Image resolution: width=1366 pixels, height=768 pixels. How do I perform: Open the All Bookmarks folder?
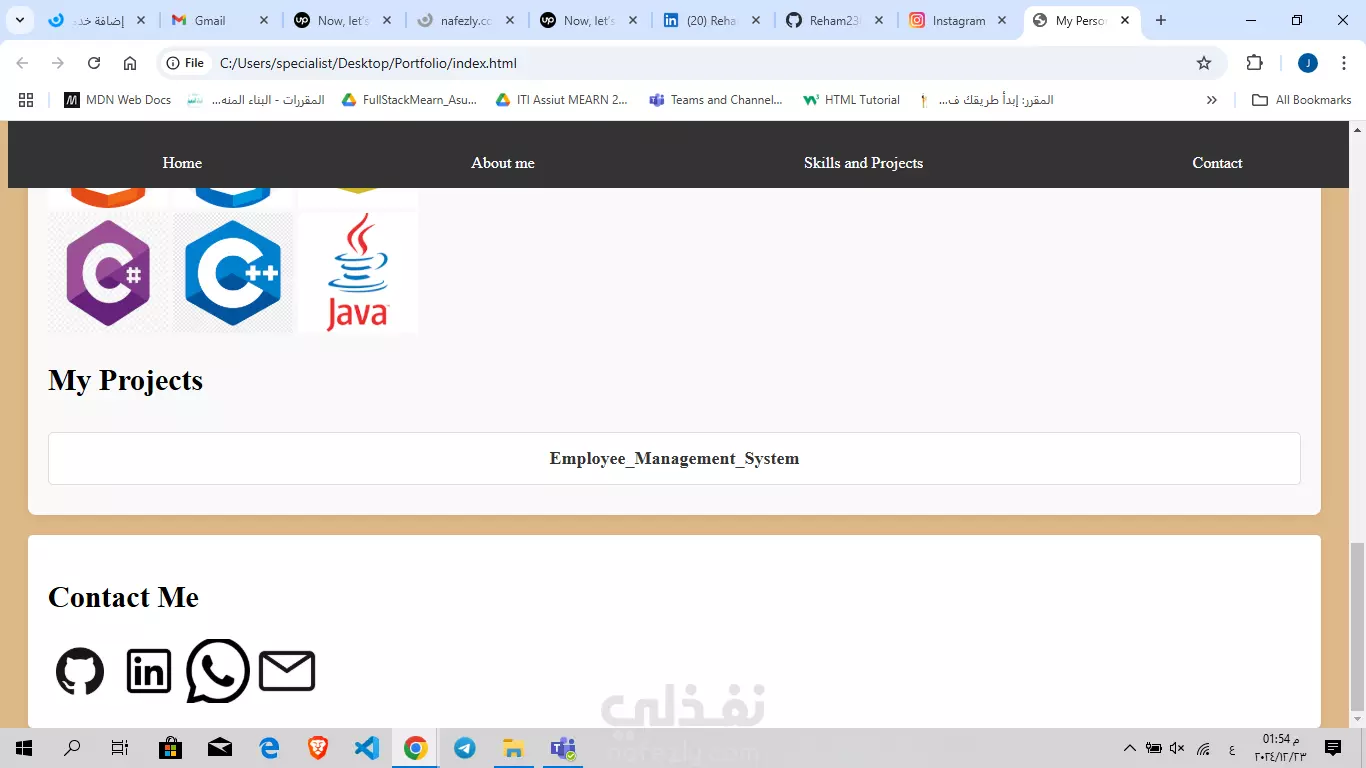pos(1301,100)
